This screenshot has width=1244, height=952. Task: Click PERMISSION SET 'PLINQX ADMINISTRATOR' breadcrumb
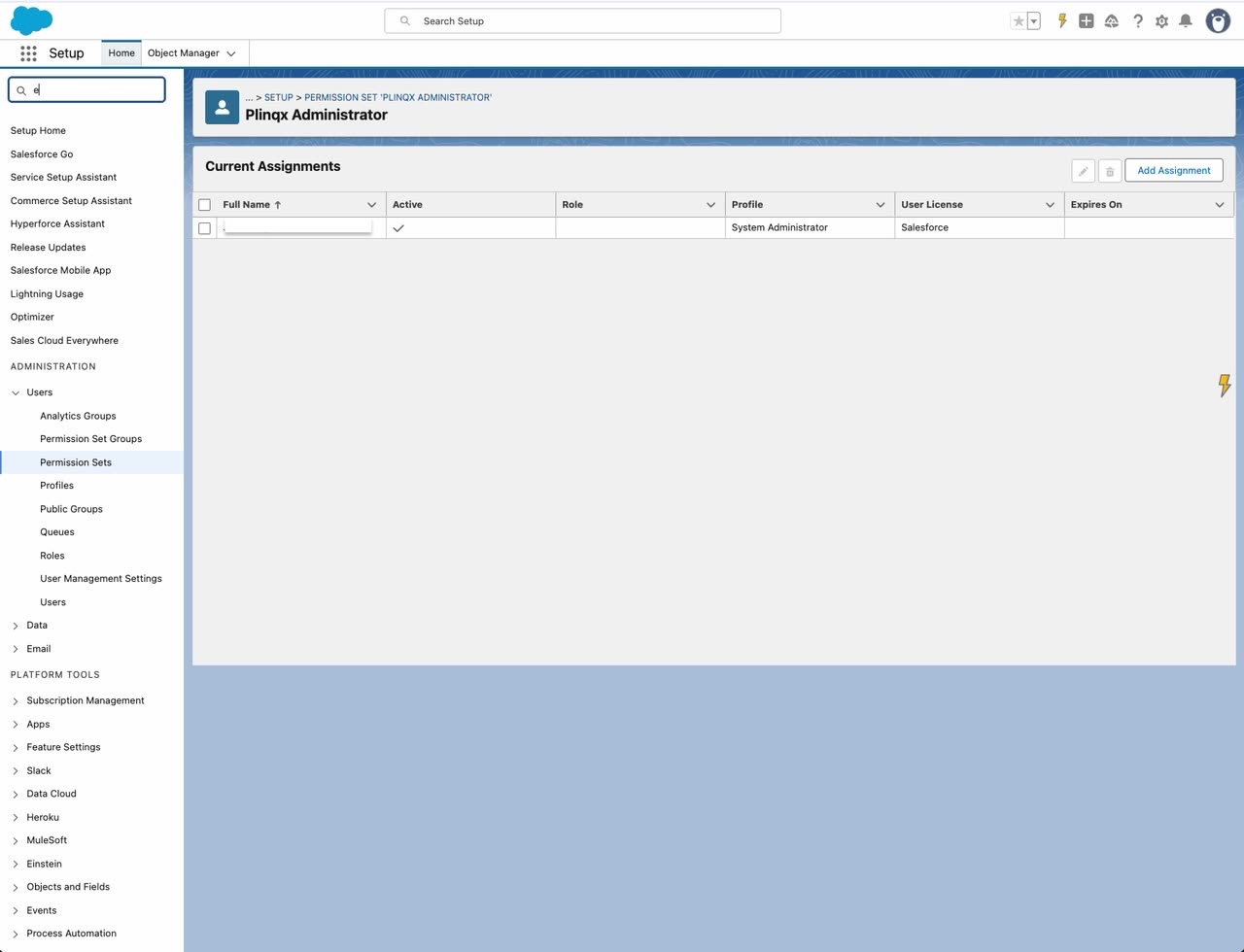click(397, 98)
